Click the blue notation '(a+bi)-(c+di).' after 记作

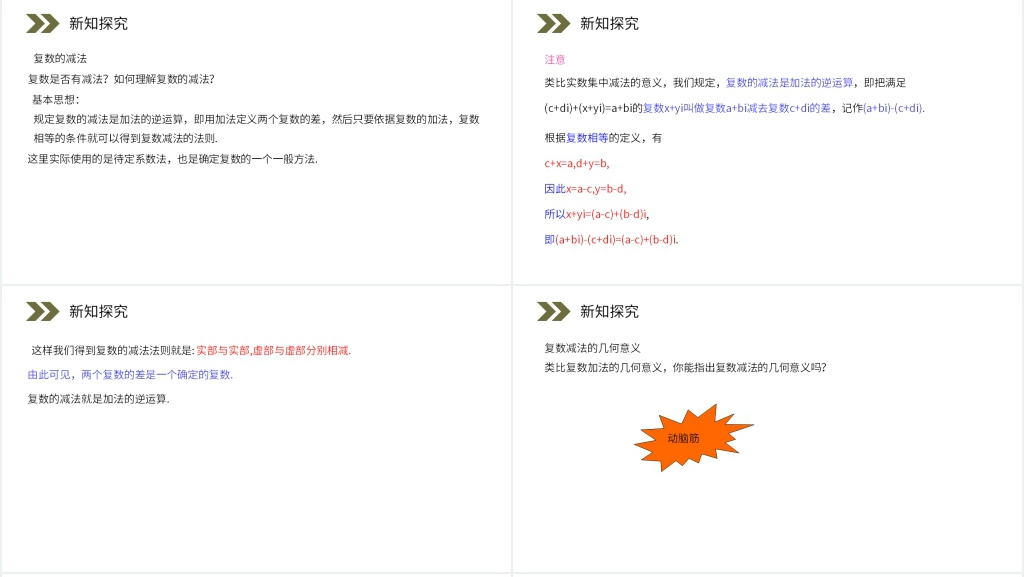[893, 108]
